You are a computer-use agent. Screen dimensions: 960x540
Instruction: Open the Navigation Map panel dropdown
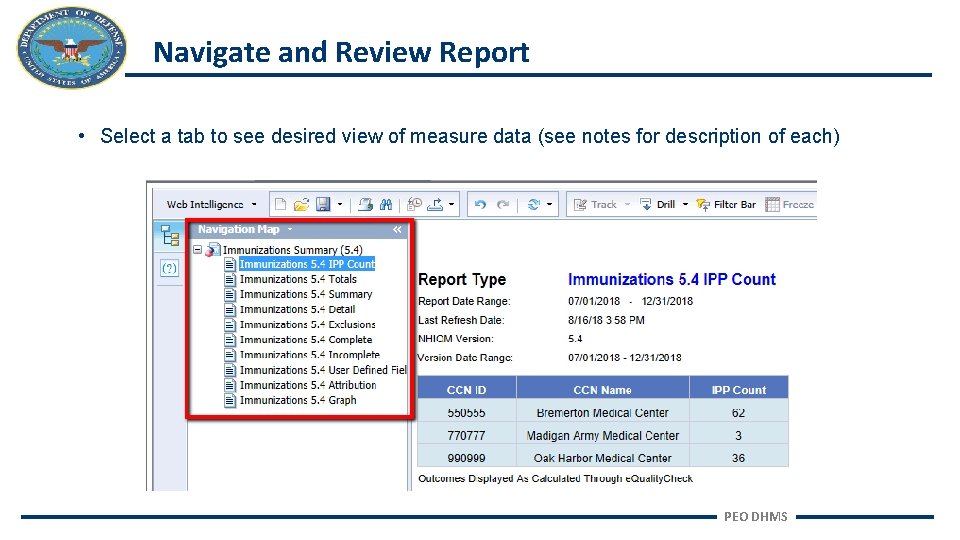(x=290, y=230)
